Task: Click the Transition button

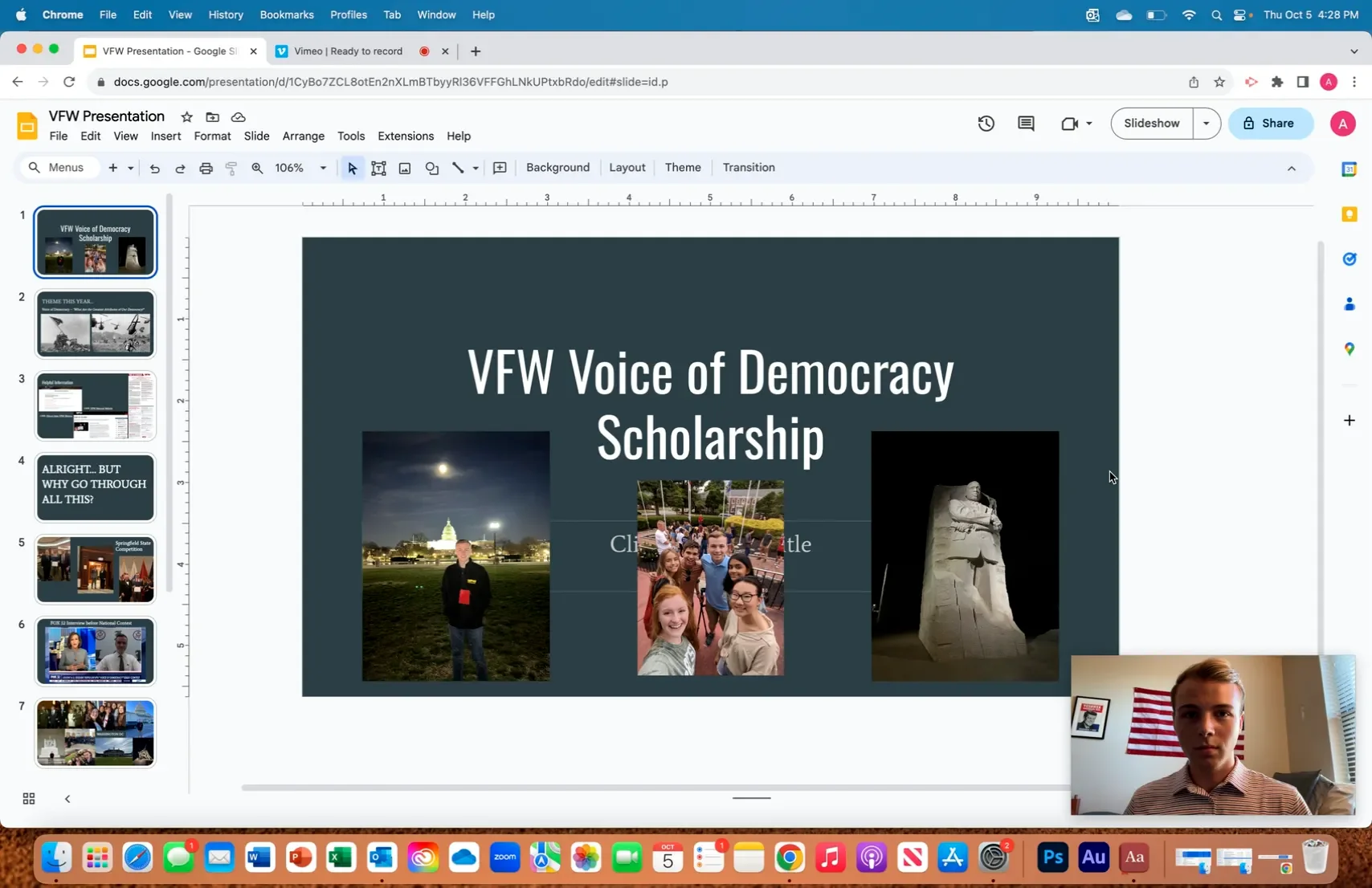Action: 749,168
